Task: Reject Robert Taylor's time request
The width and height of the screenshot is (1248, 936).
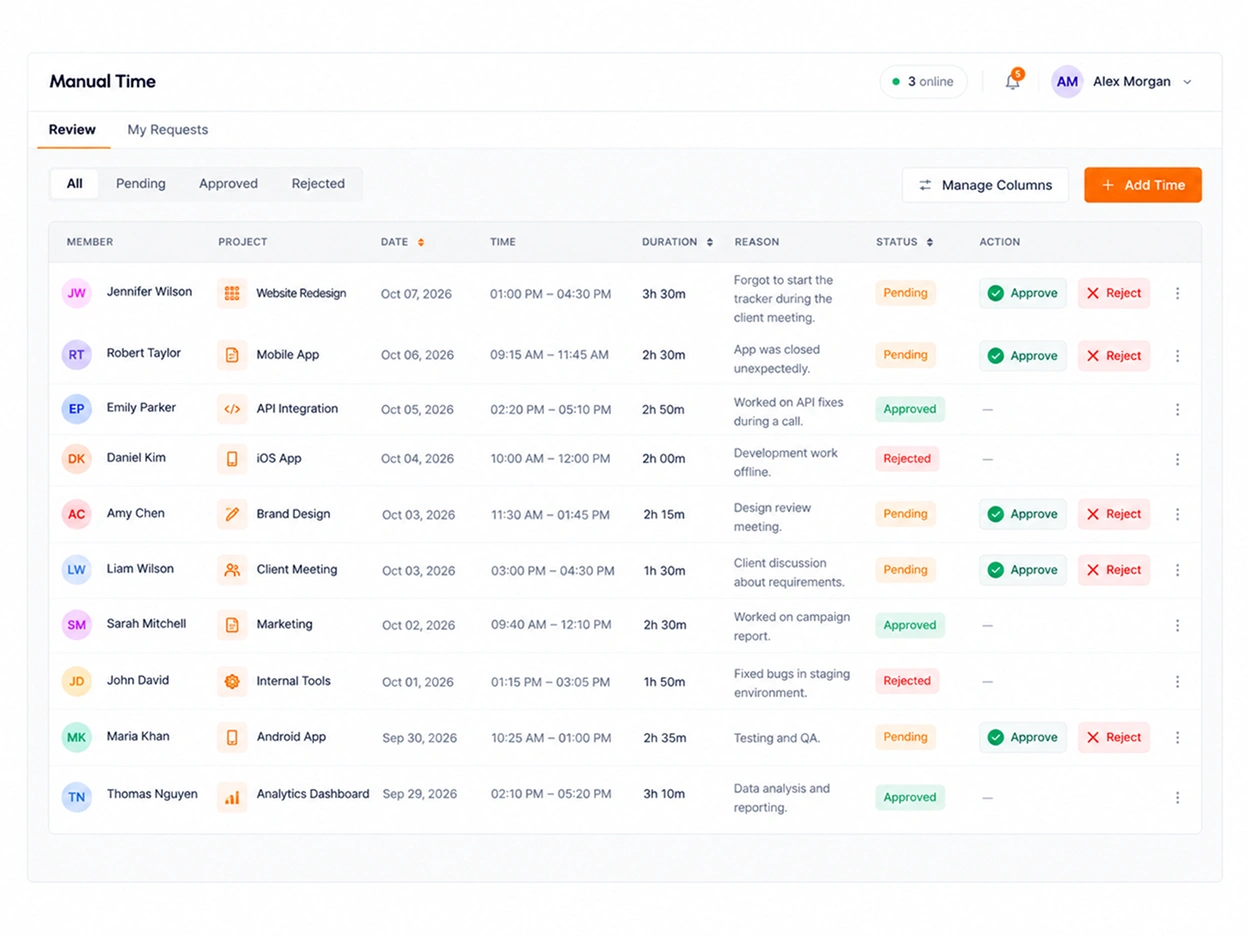Action: (1114, 356)
